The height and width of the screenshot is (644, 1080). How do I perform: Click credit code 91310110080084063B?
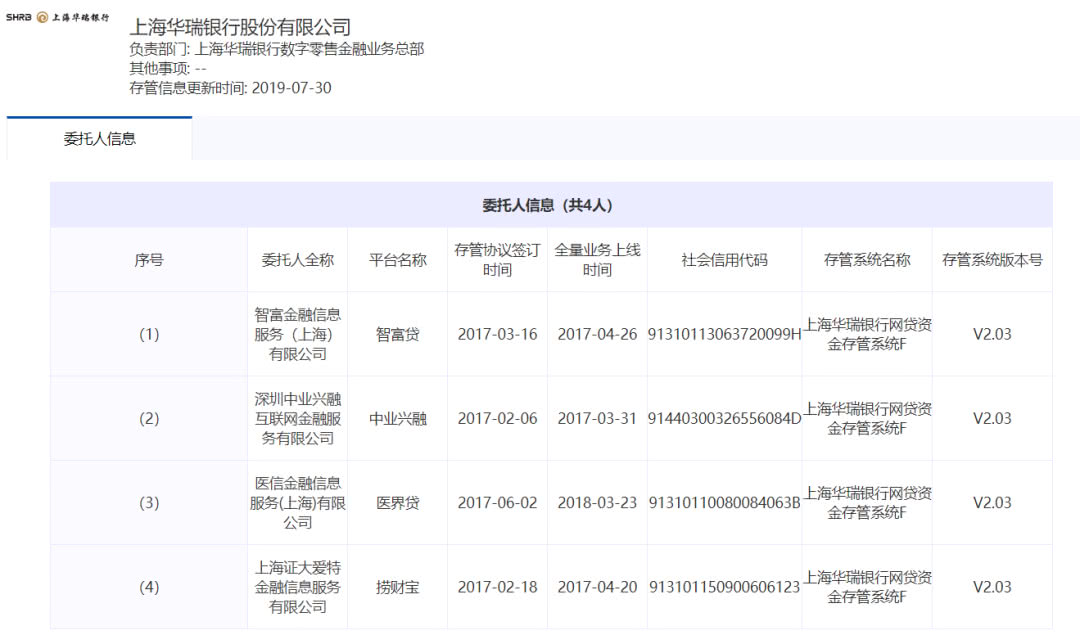725,503
